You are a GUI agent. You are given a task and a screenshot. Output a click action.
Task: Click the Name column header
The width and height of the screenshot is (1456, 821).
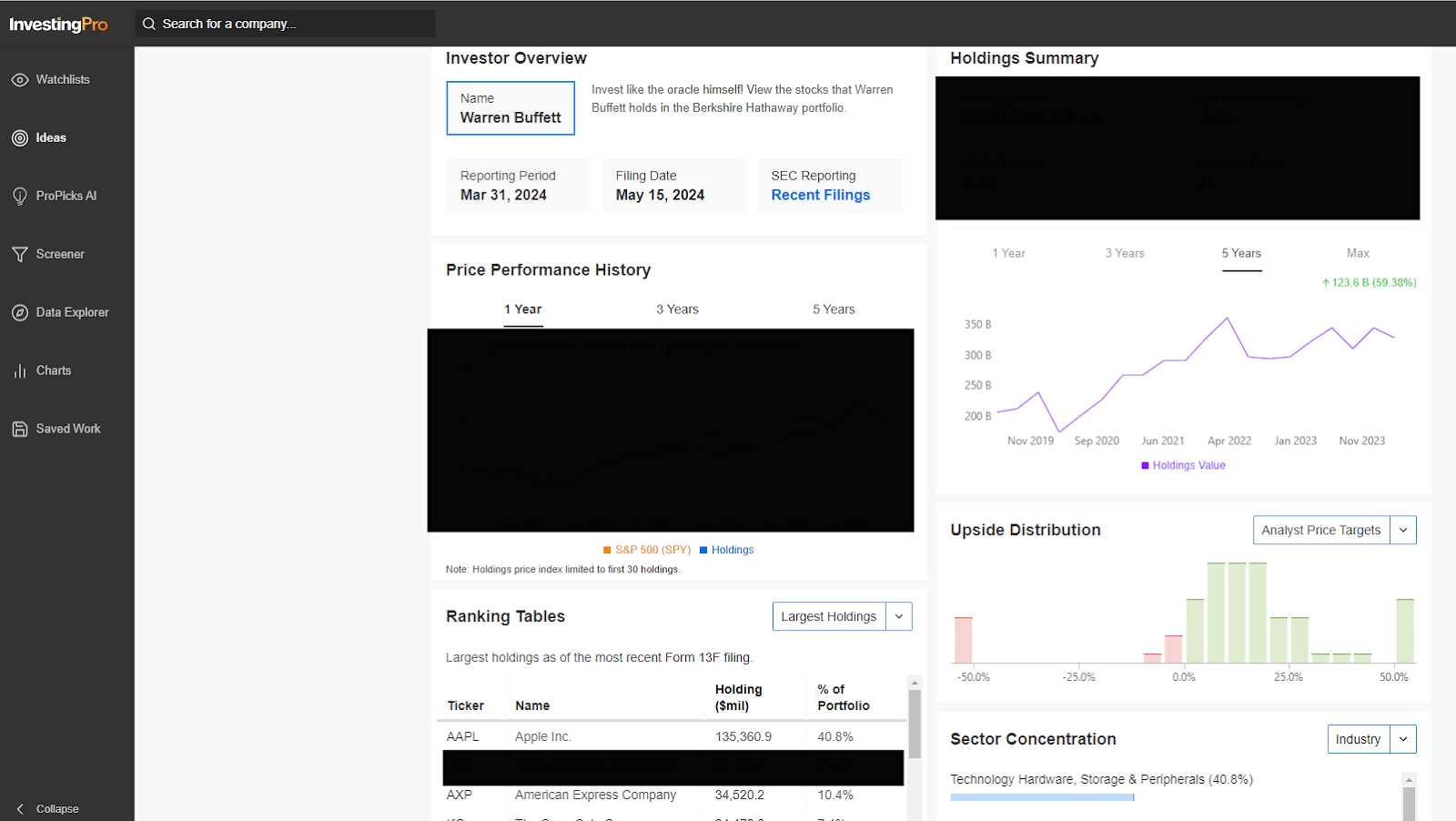tap(532, 706)
